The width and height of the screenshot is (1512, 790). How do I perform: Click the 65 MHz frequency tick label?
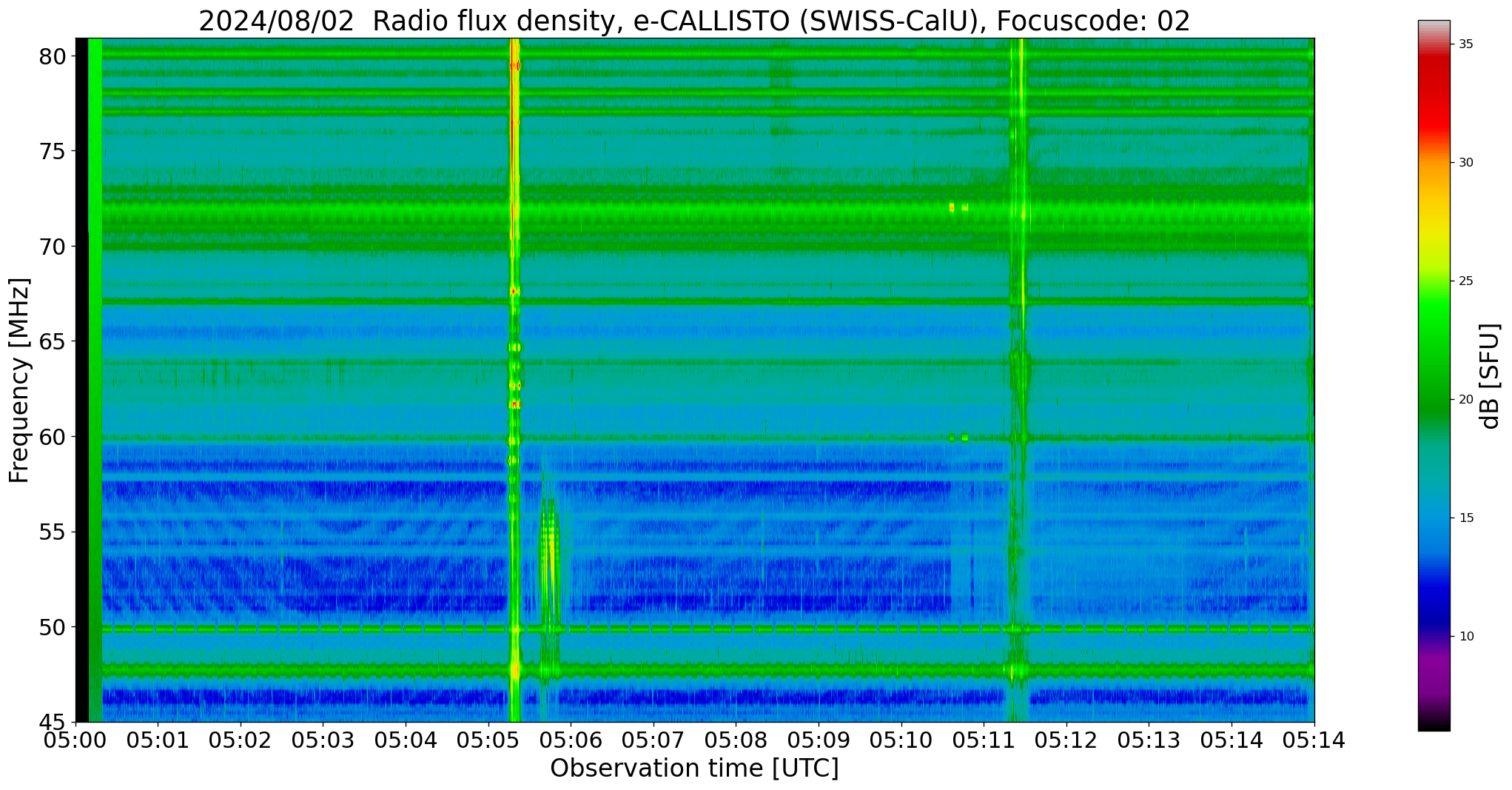(53, 342)
